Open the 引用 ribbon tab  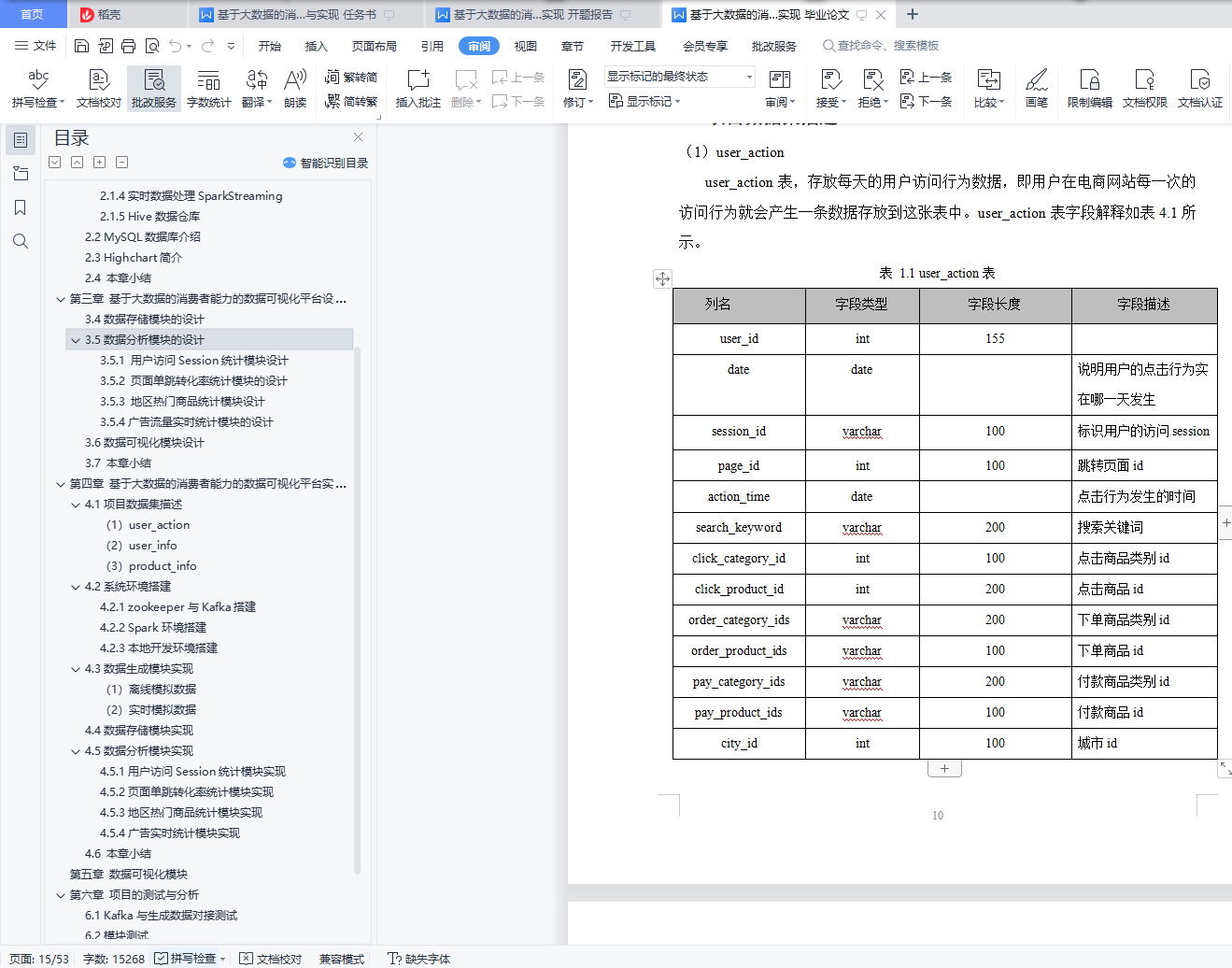(x=432, y=46)
